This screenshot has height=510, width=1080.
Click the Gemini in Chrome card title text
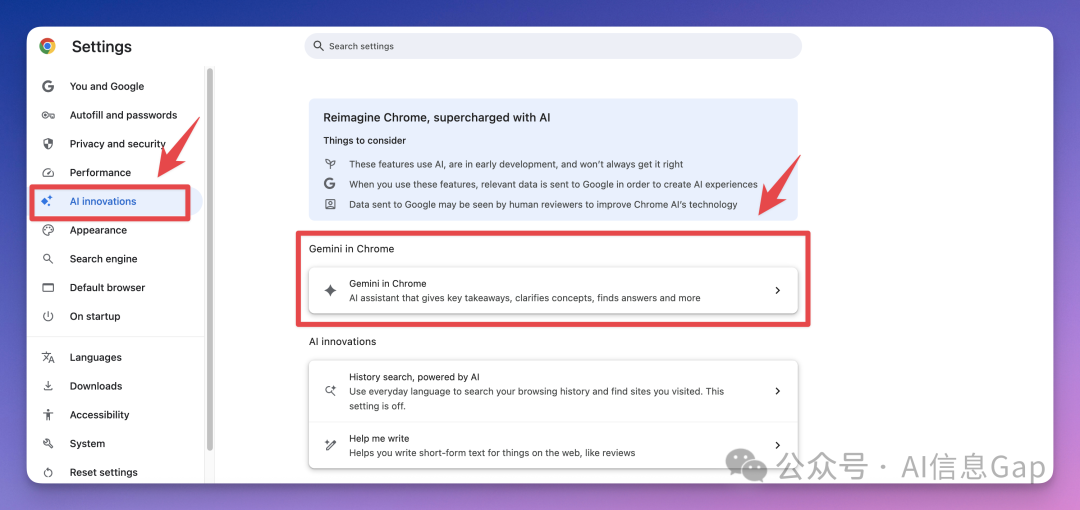[388, 283]
